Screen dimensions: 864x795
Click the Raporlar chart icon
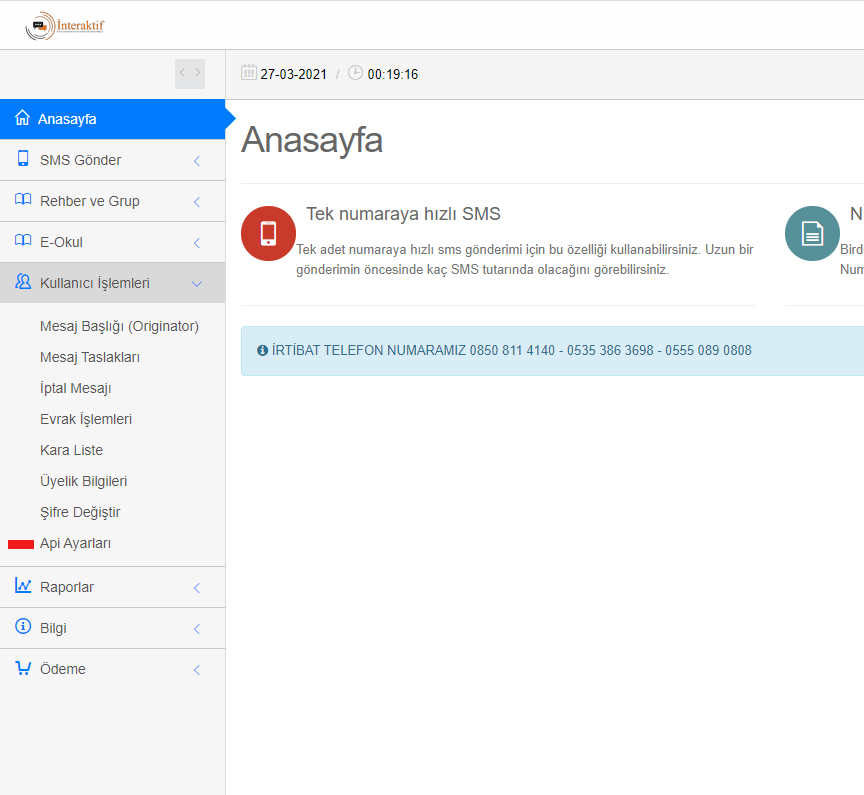[23, 586]
